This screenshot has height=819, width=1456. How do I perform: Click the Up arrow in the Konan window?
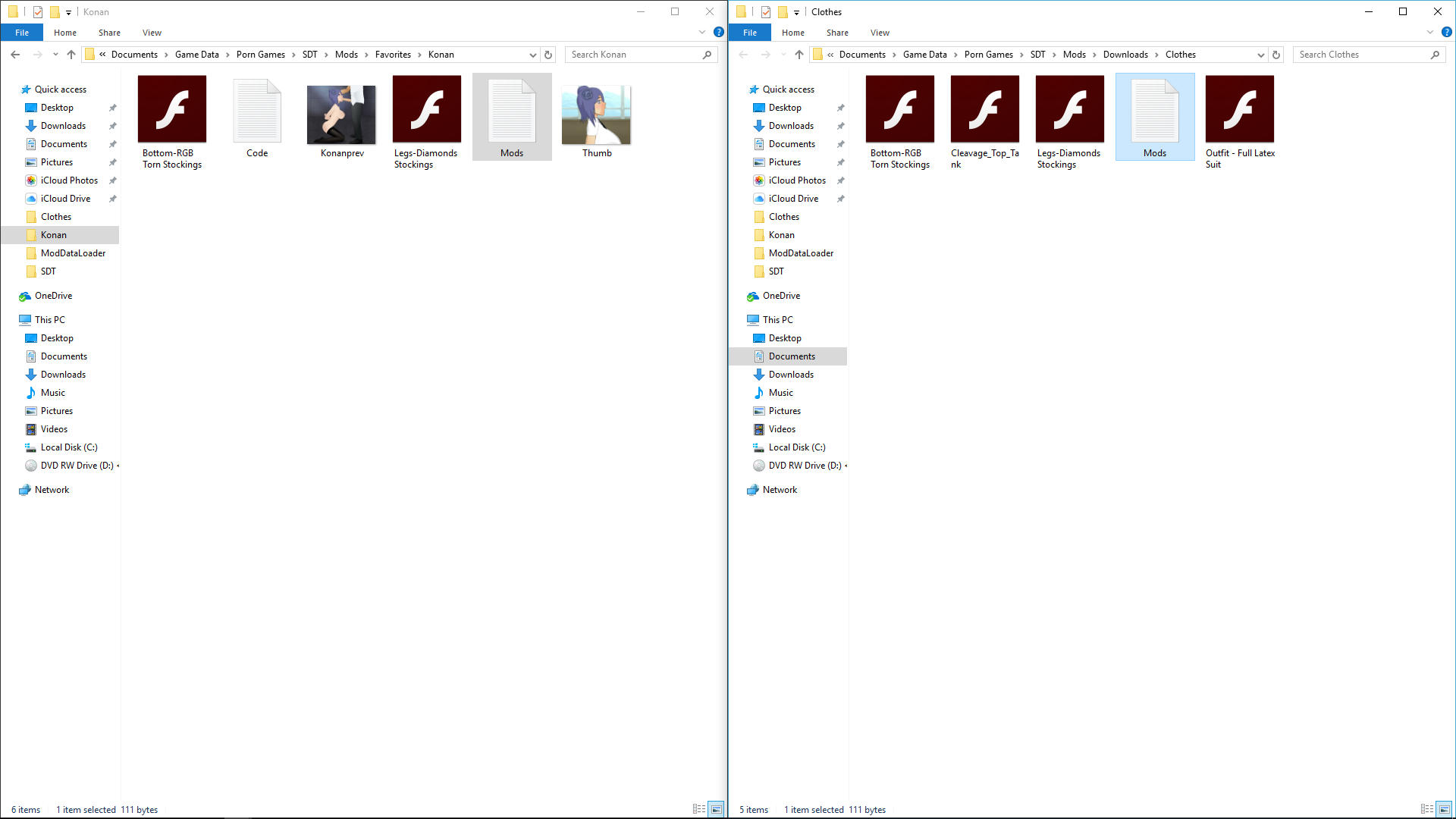tap(71, 55)
